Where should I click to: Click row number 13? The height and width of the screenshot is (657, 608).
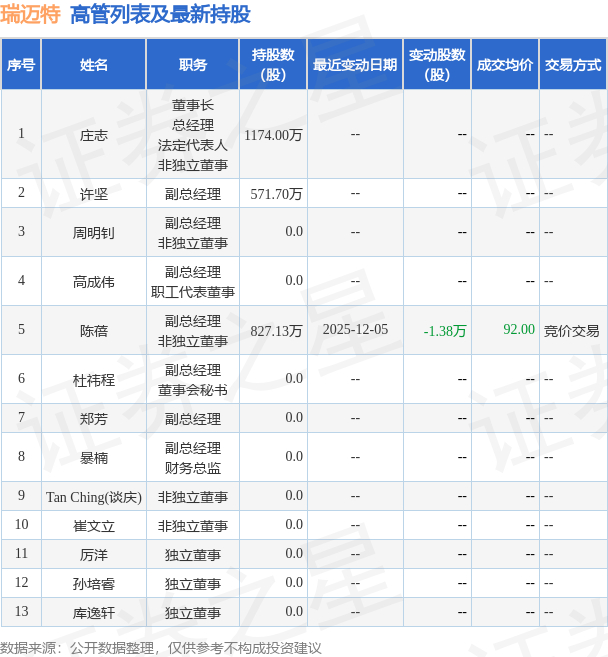(21, 611)
